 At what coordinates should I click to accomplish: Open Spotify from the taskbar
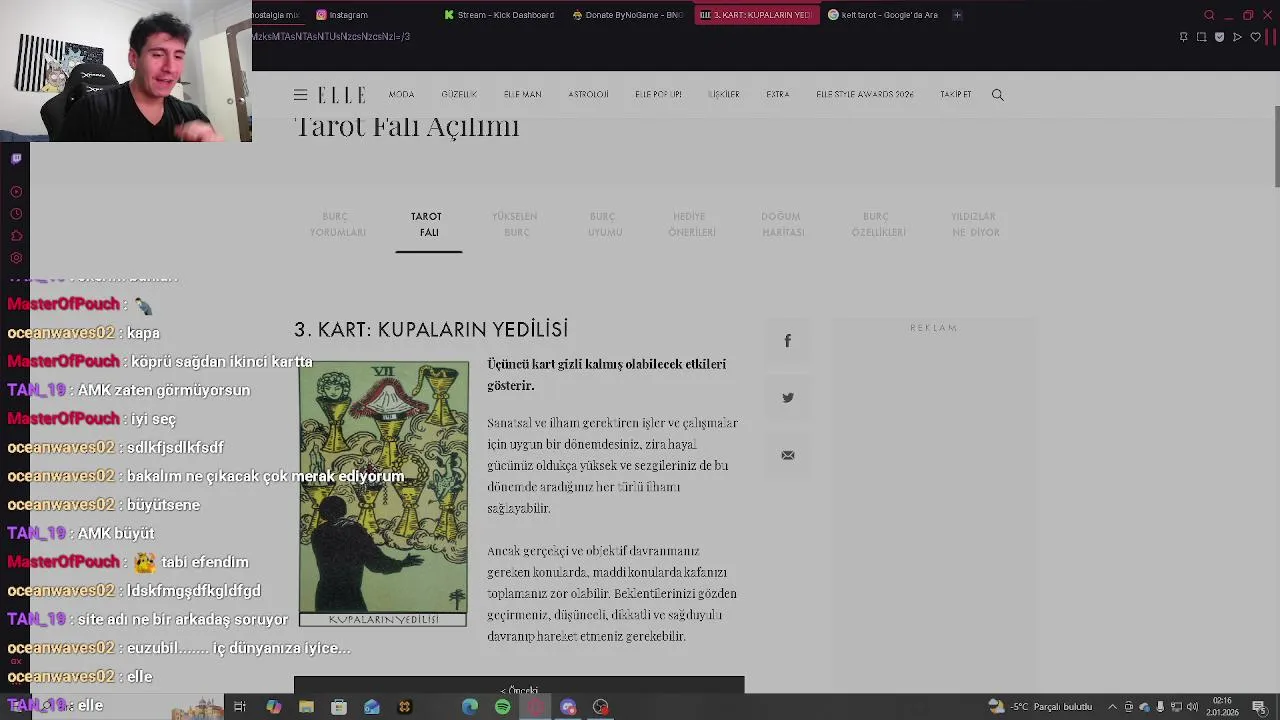(503, 707)
